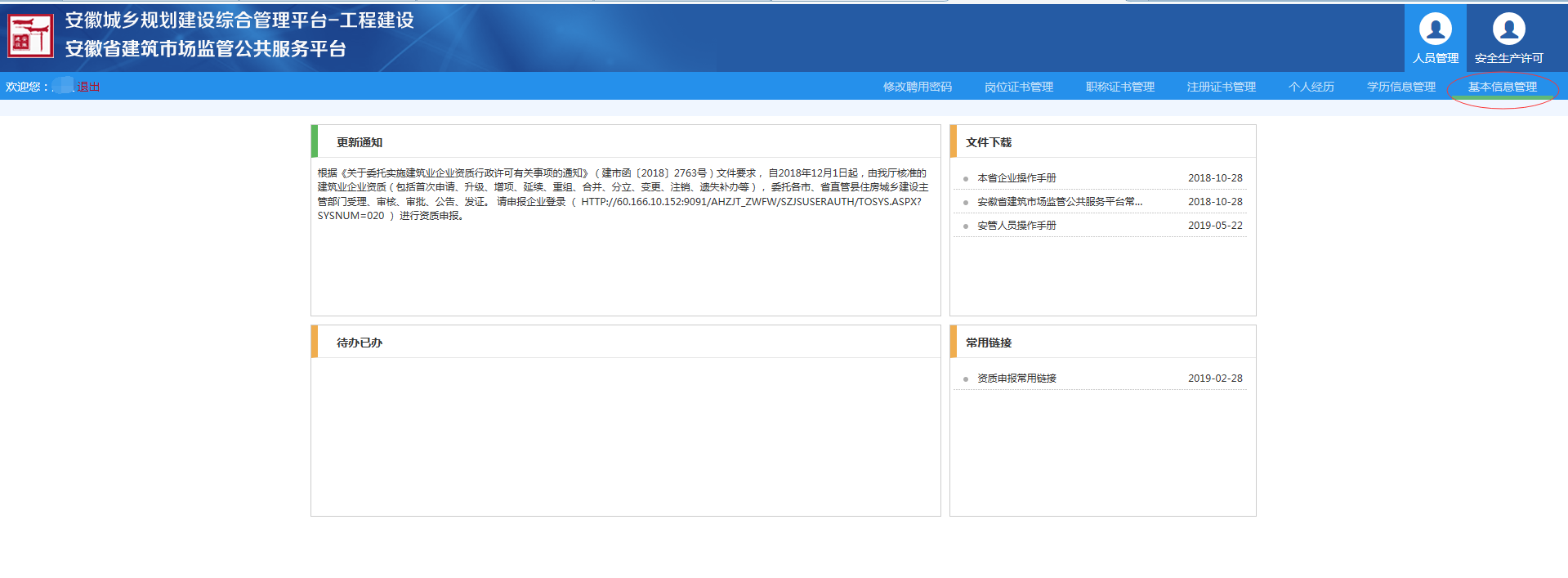Open the 人员管理 user icon
Viewport: 1568px width, 578px height.
click(x=1435, y=30)
